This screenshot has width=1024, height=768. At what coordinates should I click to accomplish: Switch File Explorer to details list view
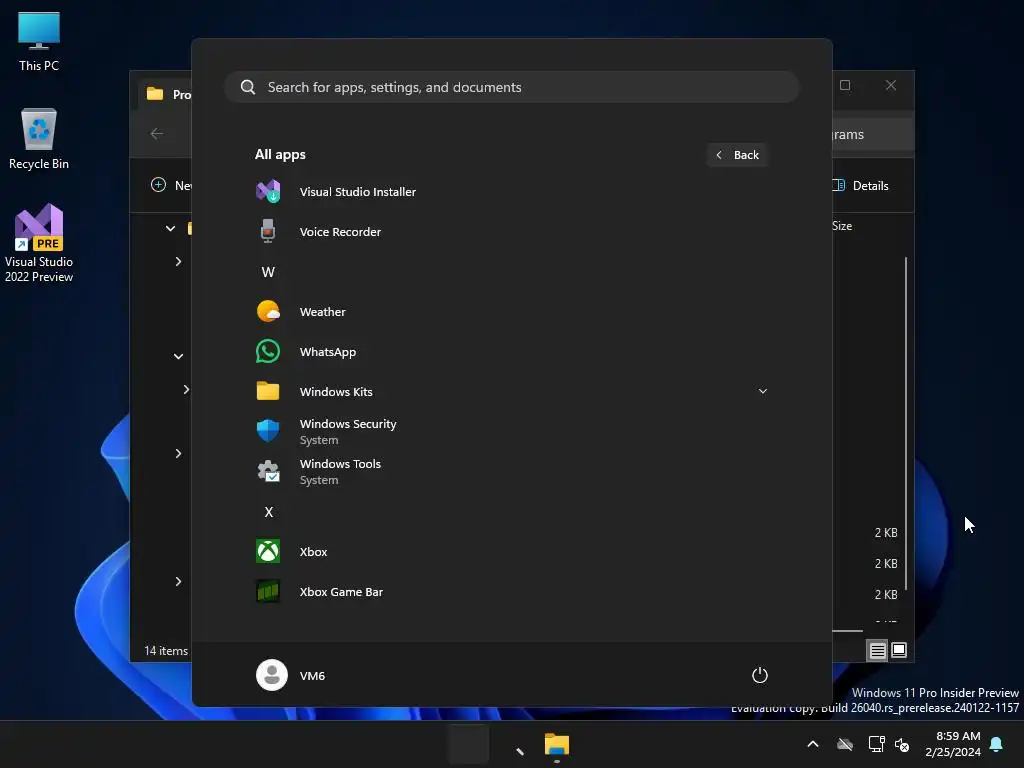tap(877, 650)
